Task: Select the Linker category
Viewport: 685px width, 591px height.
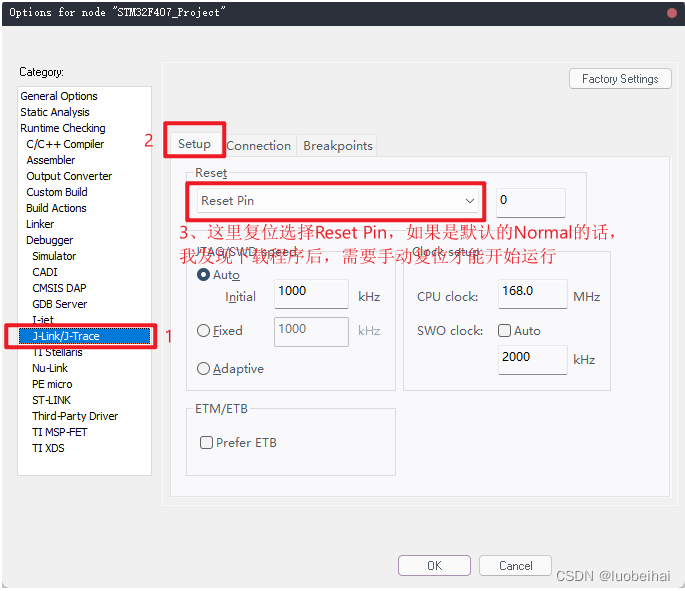Action: click(40, 224)
